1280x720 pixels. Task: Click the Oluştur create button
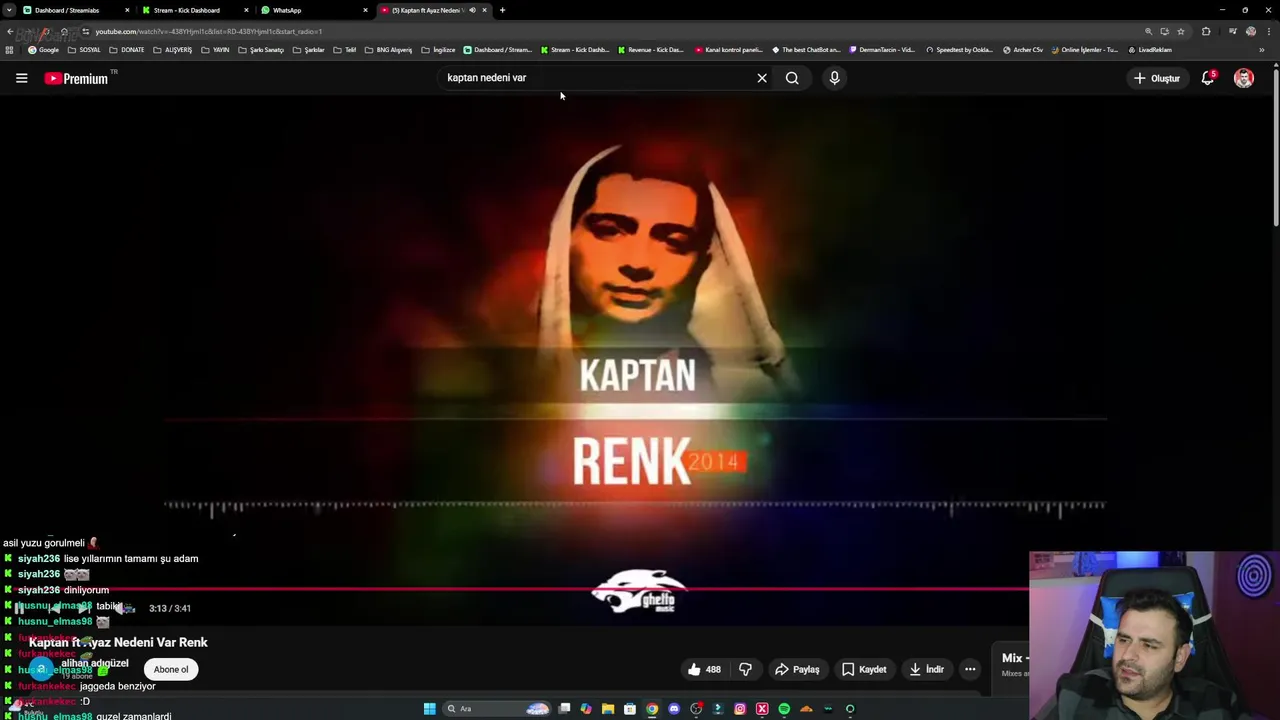pyautogui.click(x=1157, y=78)
